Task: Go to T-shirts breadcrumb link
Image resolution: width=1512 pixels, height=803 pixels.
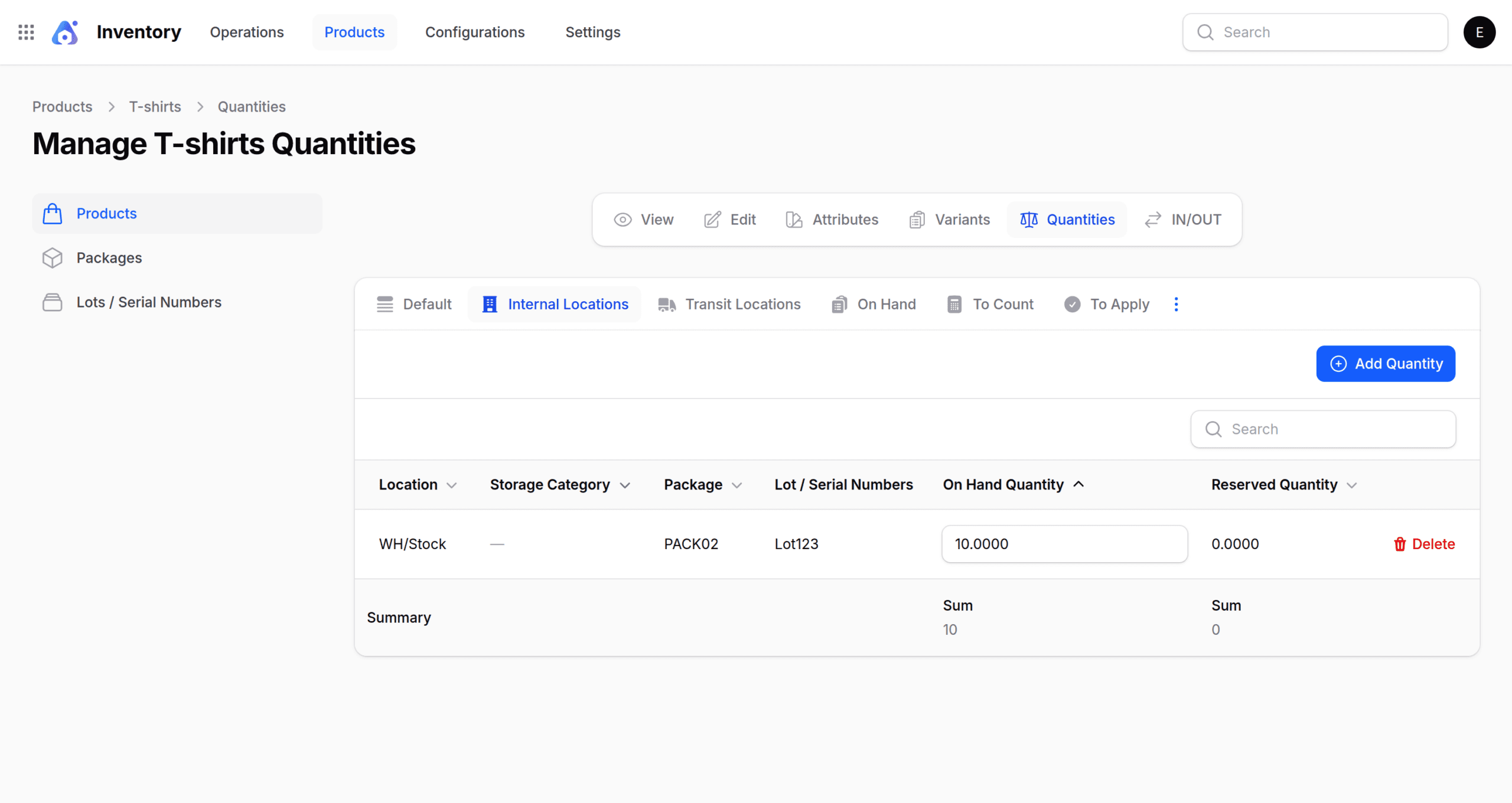Action: [x=155, y=107]
